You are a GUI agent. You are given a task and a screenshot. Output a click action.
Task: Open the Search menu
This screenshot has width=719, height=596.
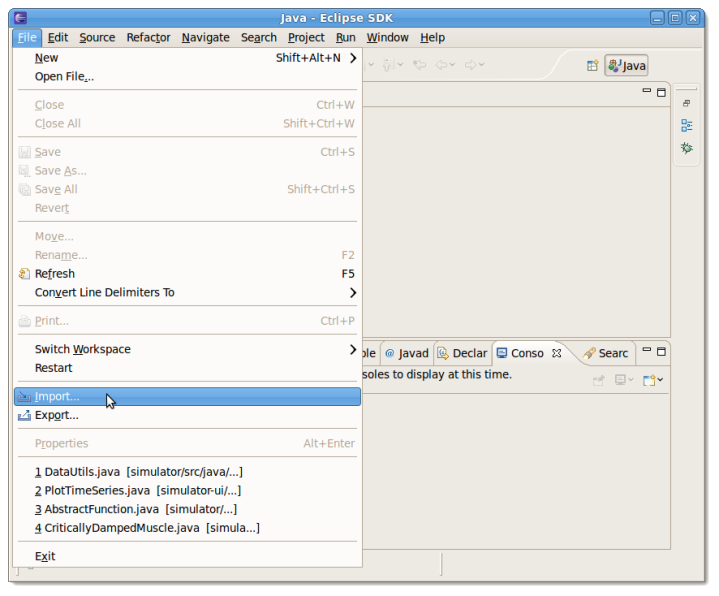[259, 38]
